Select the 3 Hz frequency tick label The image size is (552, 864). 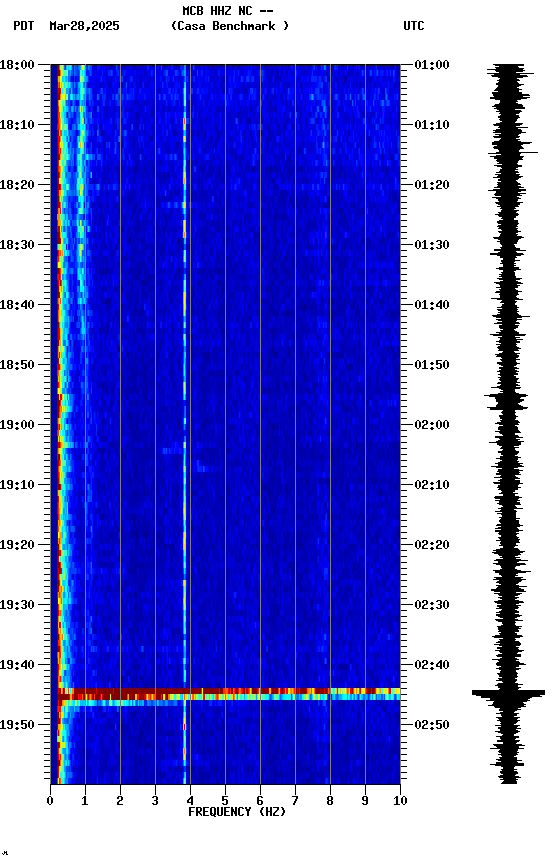point(155,801)
